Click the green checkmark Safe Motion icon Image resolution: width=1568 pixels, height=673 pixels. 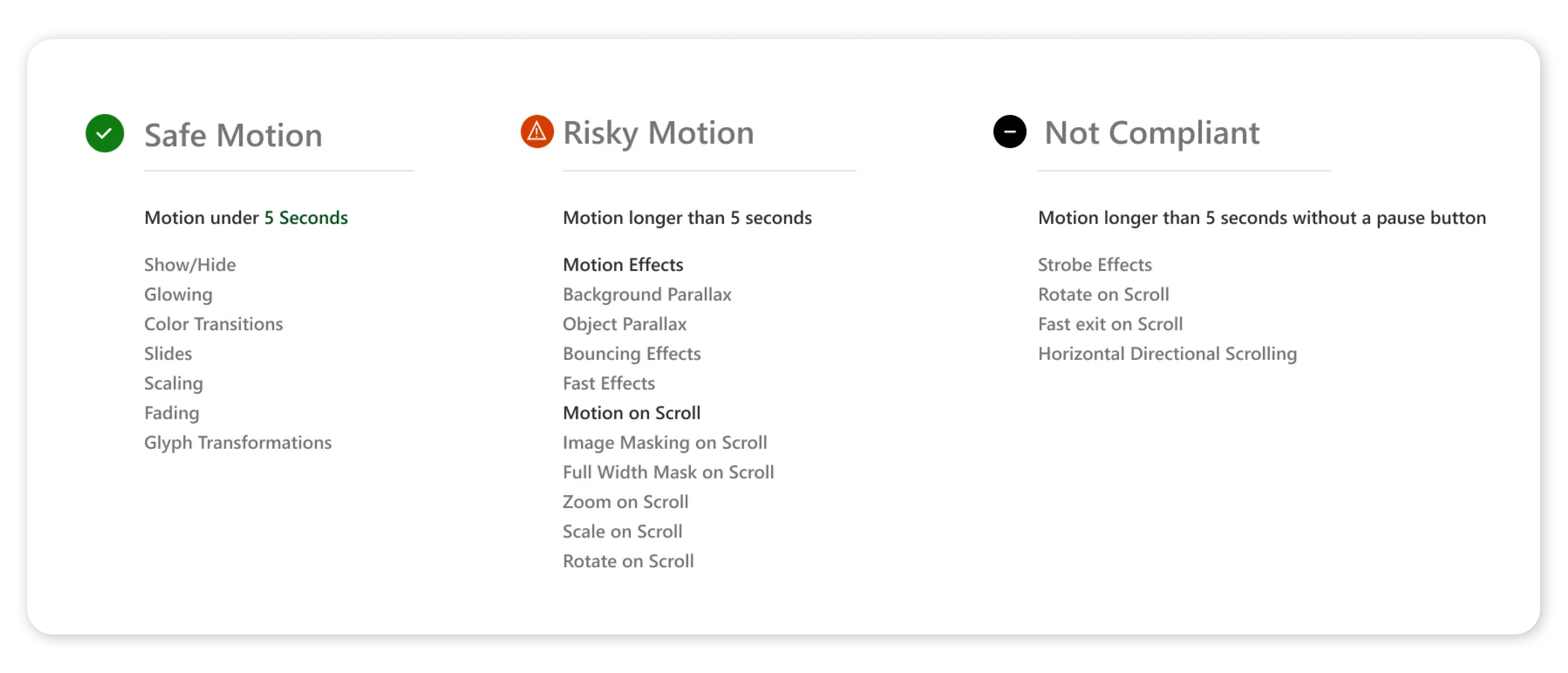105,133
